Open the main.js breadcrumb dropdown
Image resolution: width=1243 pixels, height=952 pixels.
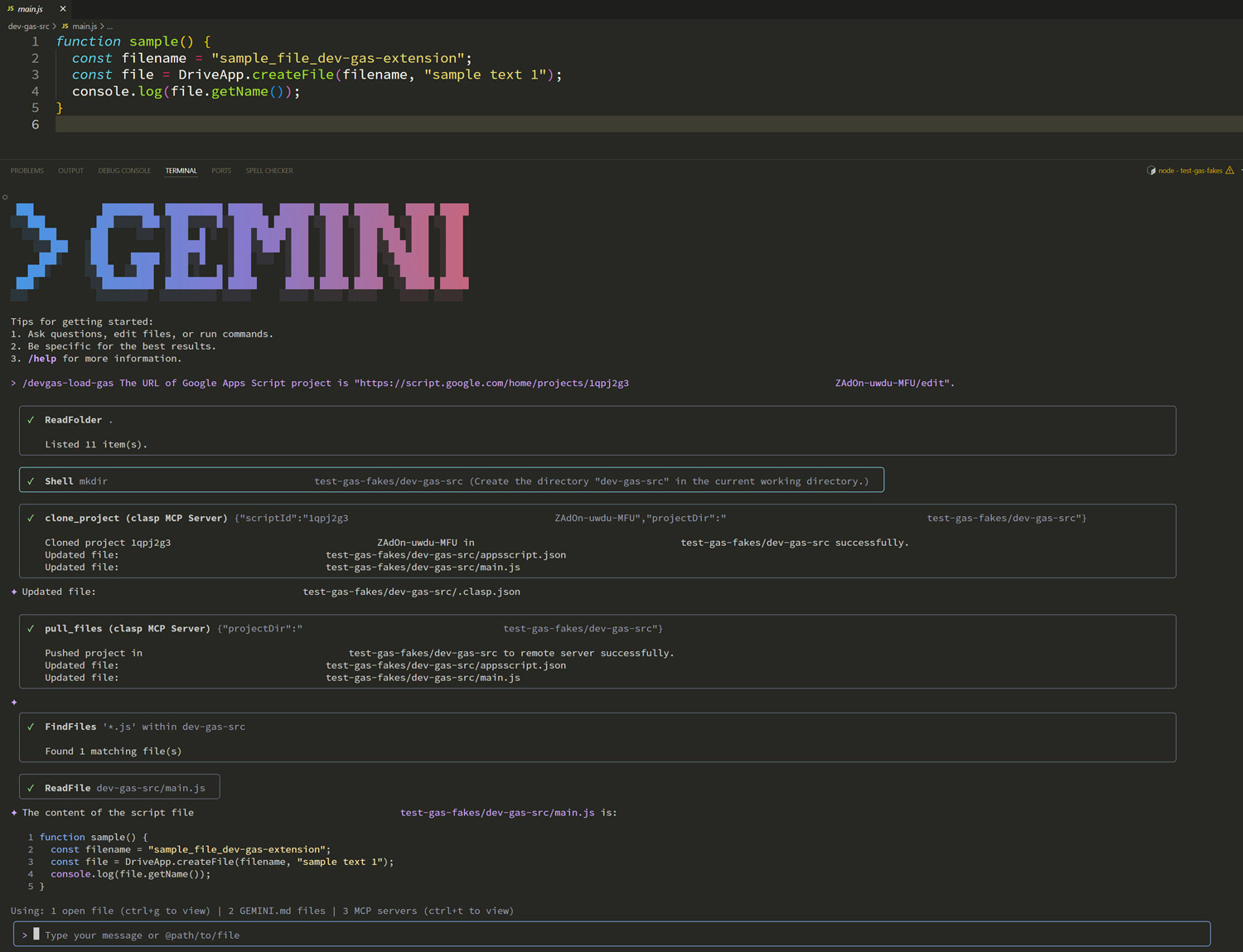85,27
